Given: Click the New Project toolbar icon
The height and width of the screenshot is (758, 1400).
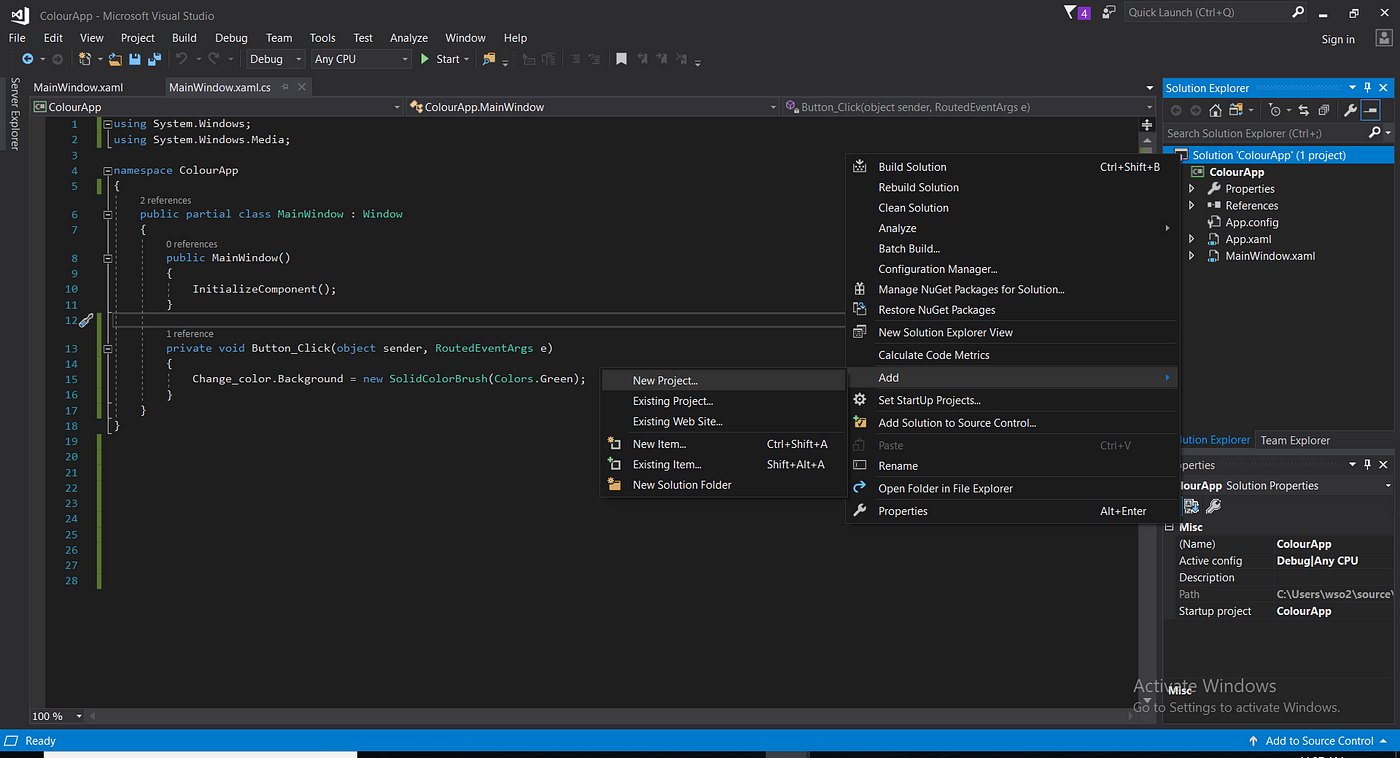Looking at the screenshot, I should click(x=86, y=59).
